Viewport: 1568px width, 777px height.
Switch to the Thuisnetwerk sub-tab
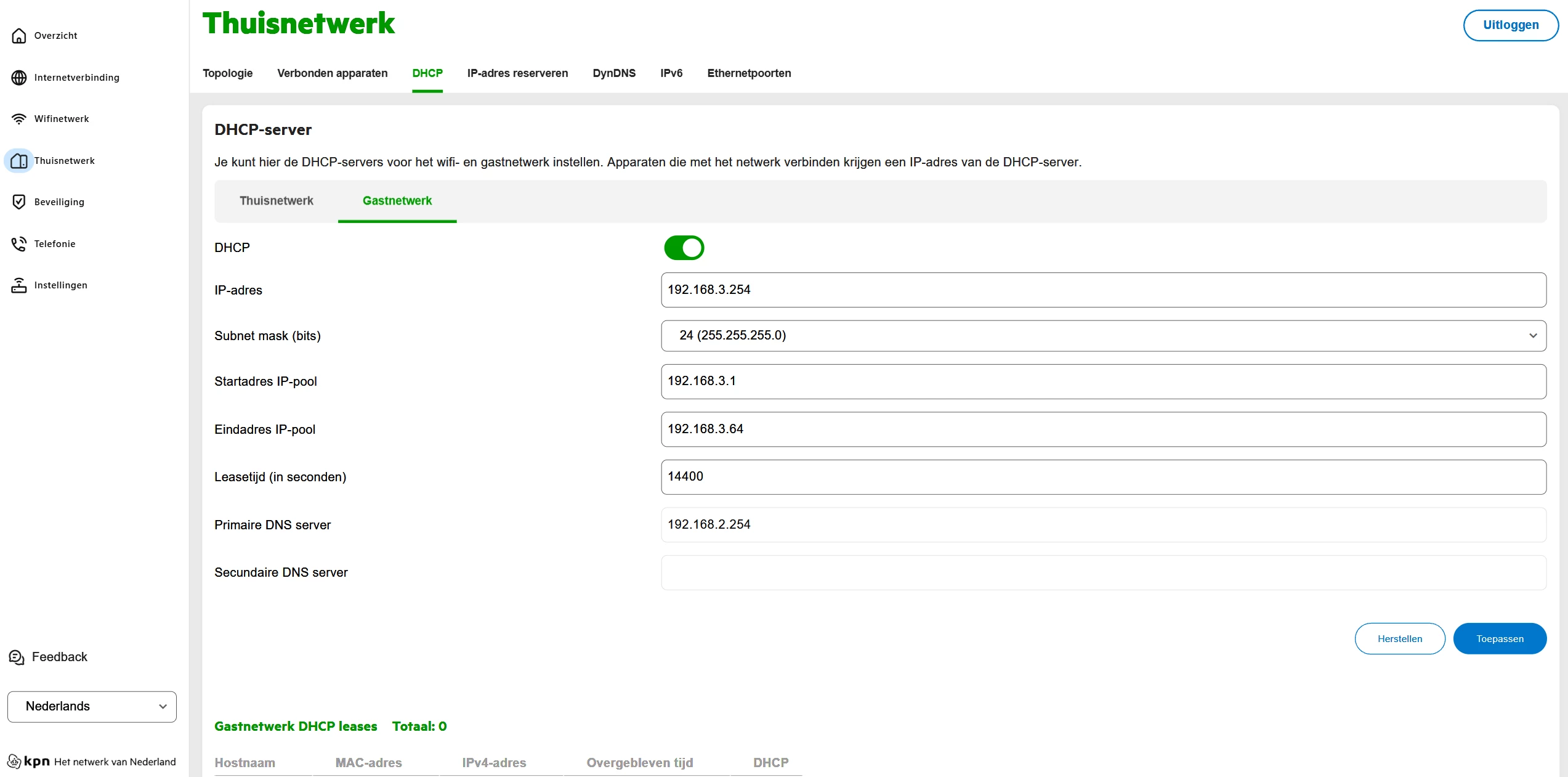276,201
